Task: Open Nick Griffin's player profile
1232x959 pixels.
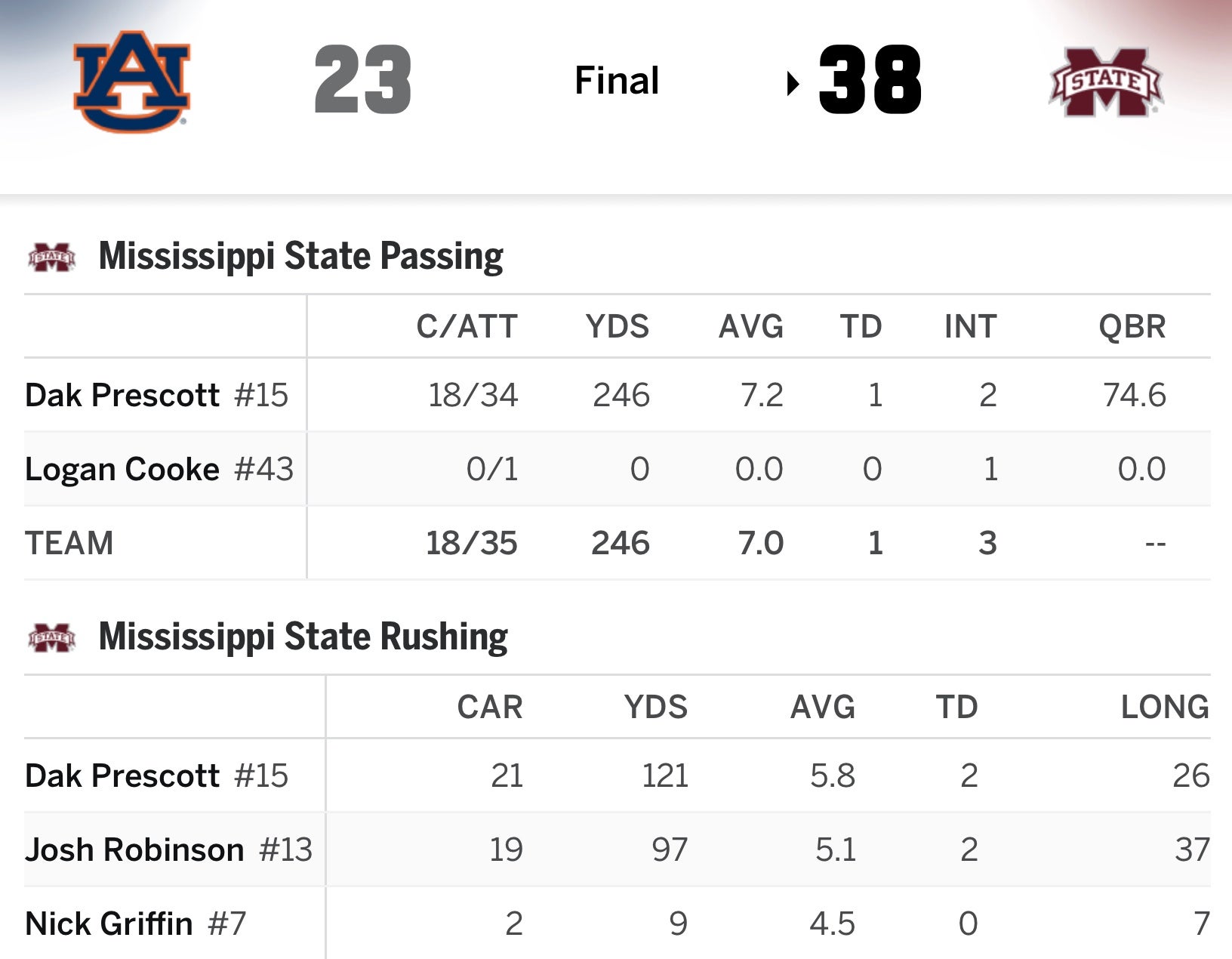Action: pyautogui.click(x=109, y=924)
